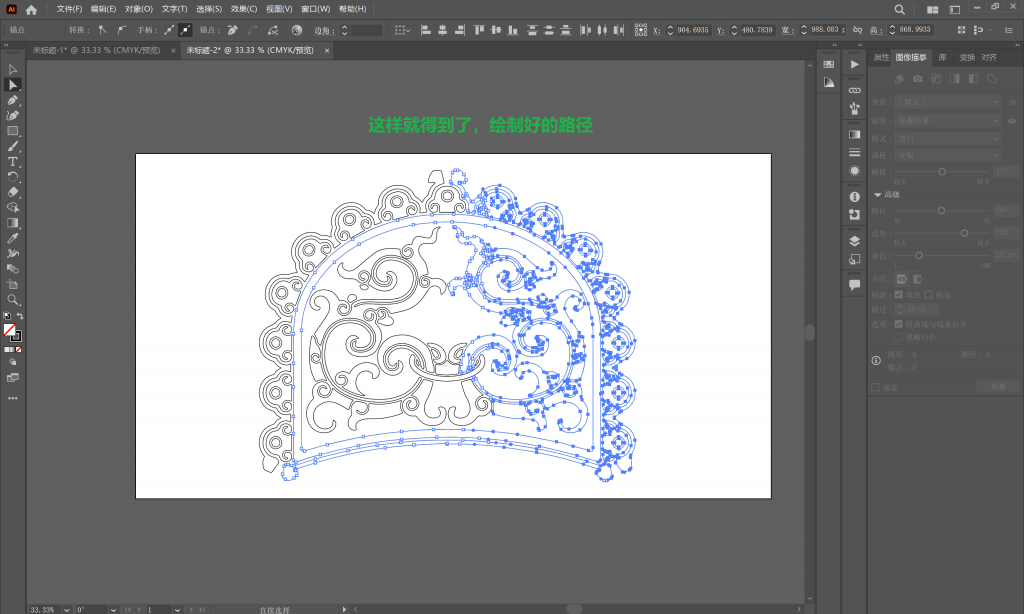Select the Rotate tool

pyautogui.click(x=12, y=177)
